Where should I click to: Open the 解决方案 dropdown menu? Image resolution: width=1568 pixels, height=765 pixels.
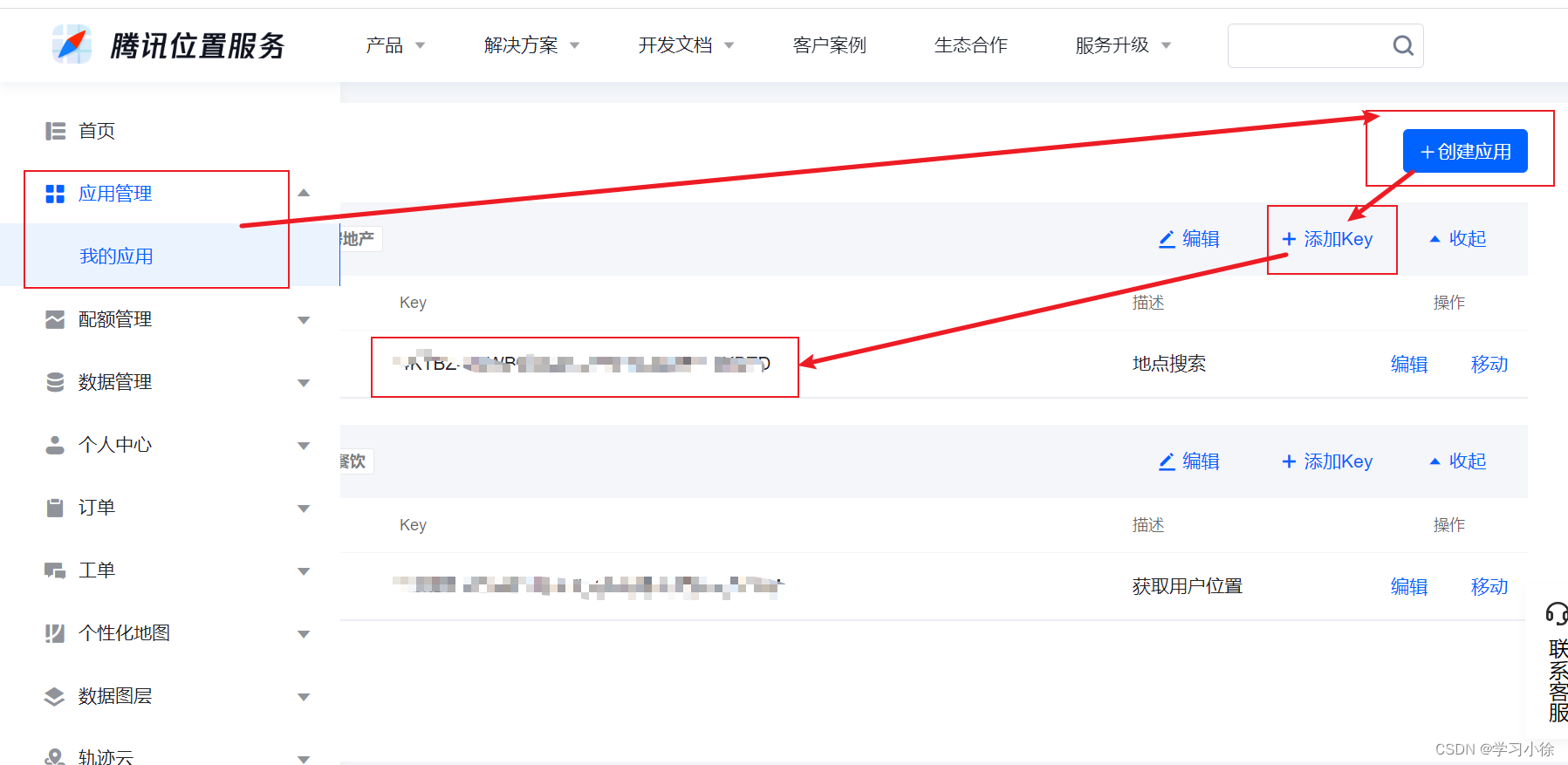click(x=531, y=45)
